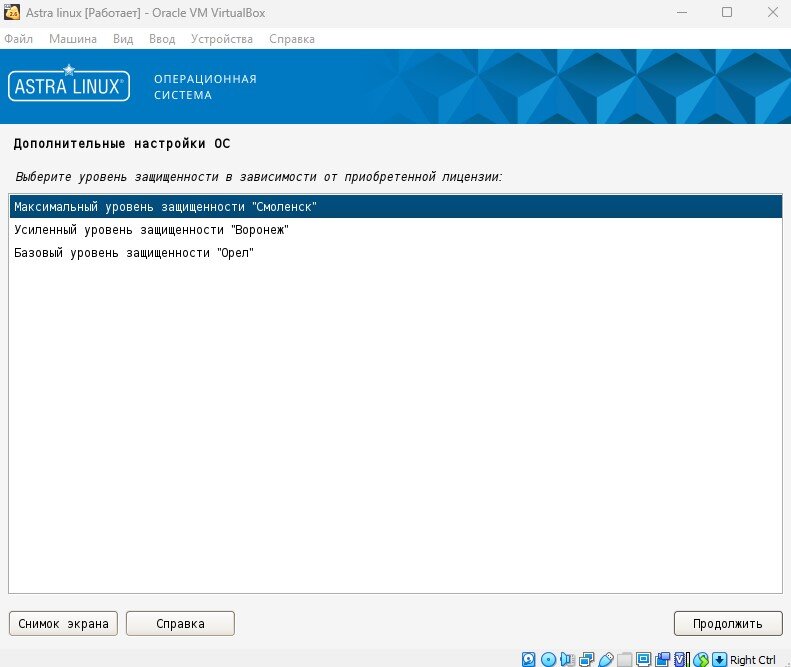The height and width of the screenshot is (667, 791).
Task: Open the Справка menu in menu bar
Action: click(292, 39)
